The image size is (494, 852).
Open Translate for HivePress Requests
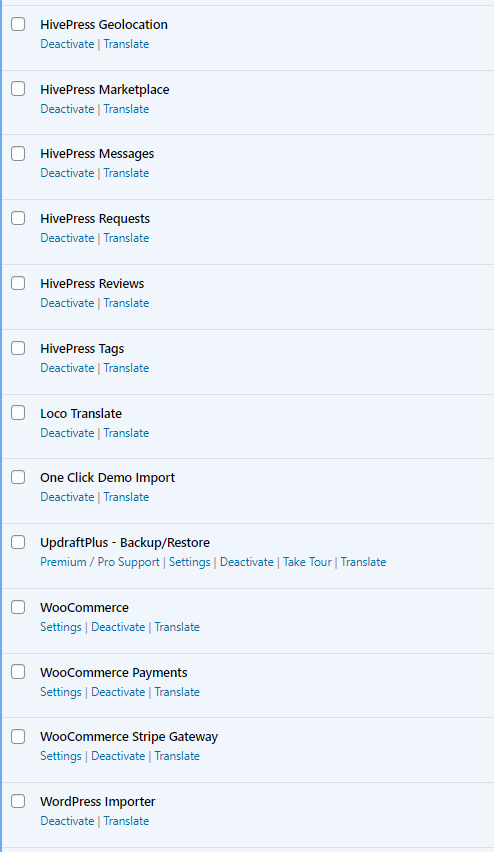click(x=126, y=238)
